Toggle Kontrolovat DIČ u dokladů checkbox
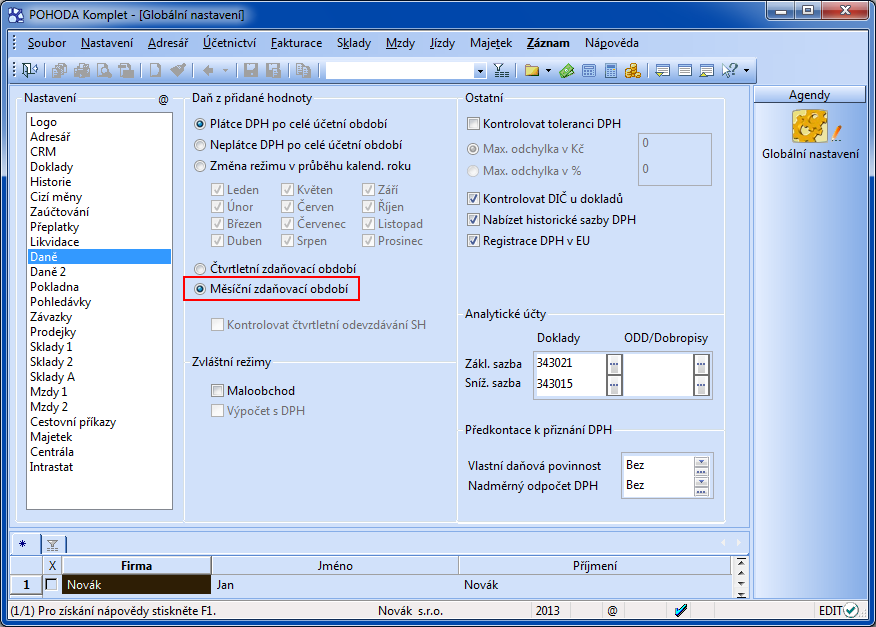 pos(473,198)
